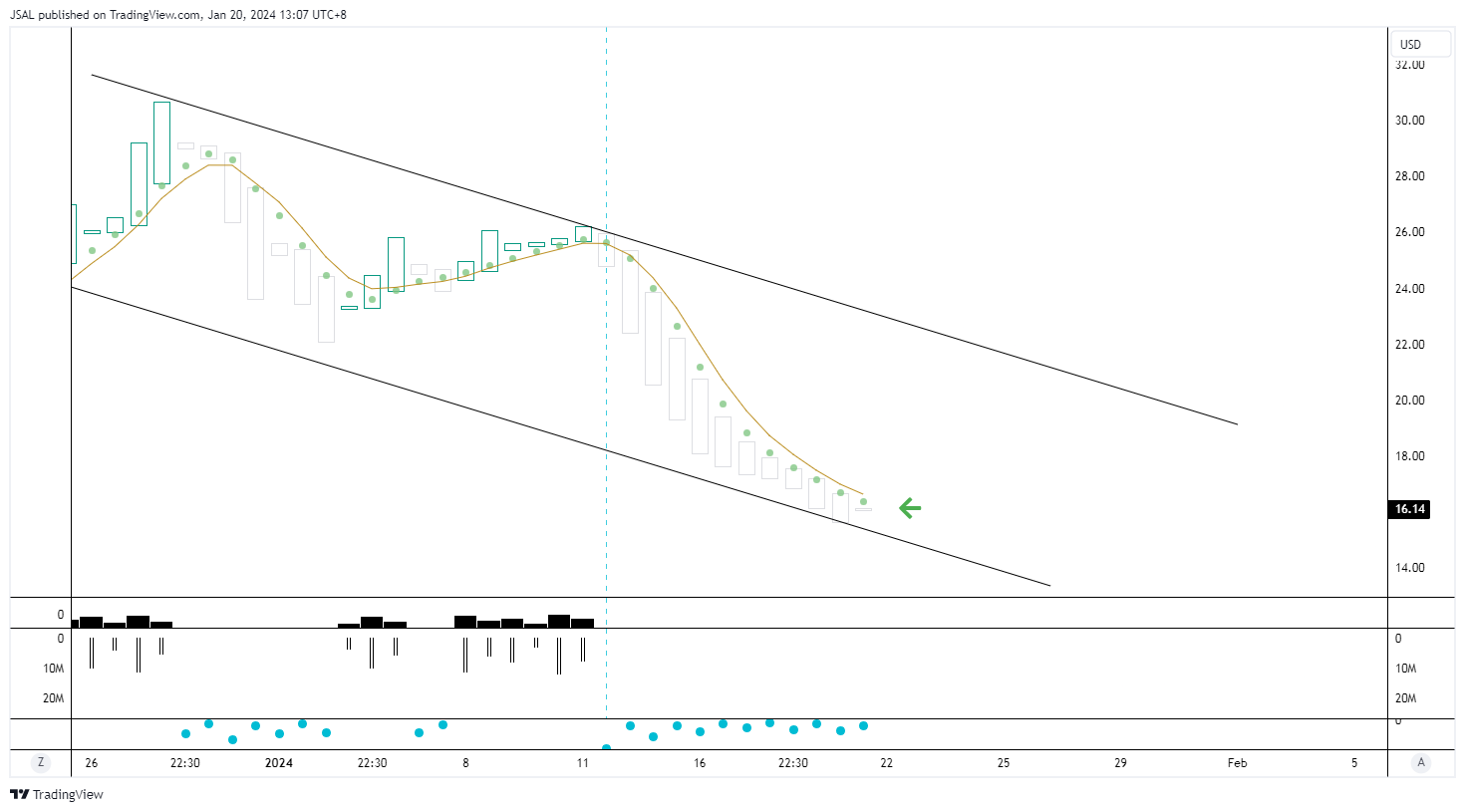Click the 28.00 price axis label
The width and height of the screenshot is (1465, 812).
tap(1409, 176)
